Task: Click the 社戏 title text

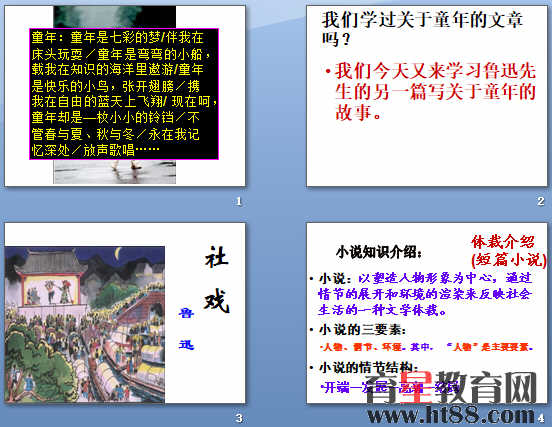Action: pyautogui.click(x=217, y=280)
